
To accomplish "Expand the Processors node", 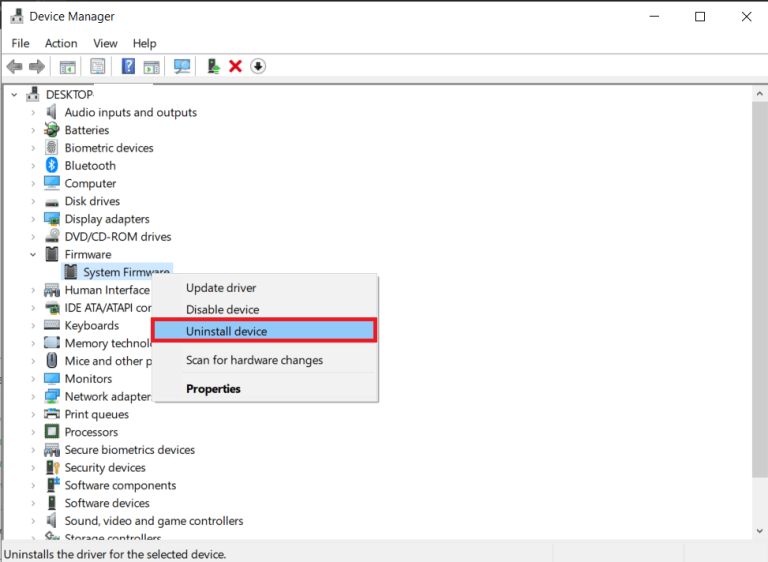I will click(x=33, y=432).
